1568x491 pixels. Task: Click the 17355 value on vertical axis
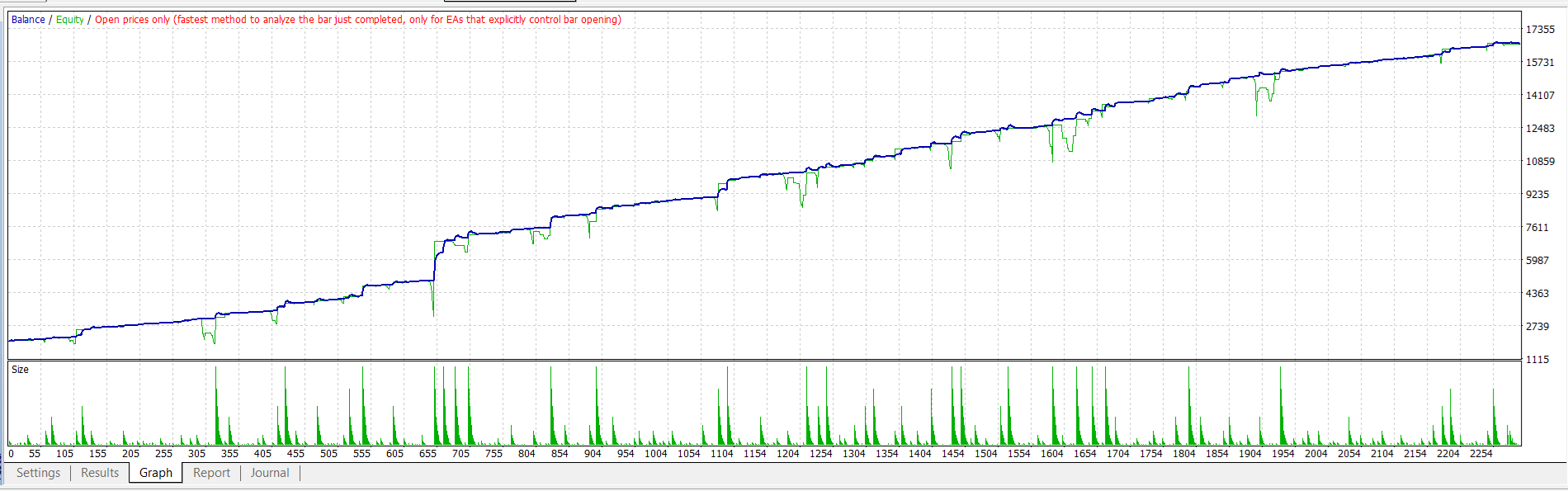click(x=1540, y=30)
